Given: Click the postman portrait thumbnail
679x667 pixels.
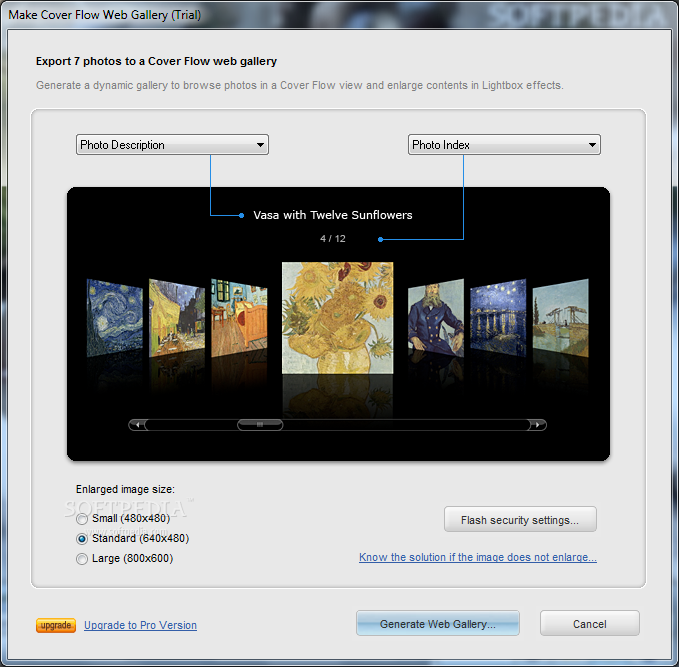Looking at the screenshot, I should tap(436, 318).
